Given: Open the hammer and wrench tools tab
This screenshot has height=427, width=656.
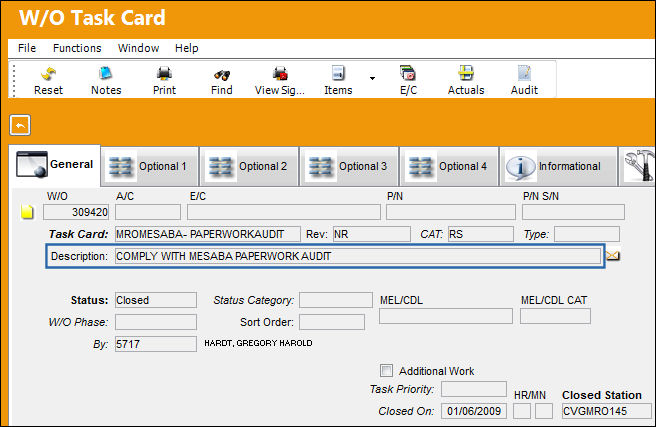Looking at the screenshot, I should click(x=638, y=166).
